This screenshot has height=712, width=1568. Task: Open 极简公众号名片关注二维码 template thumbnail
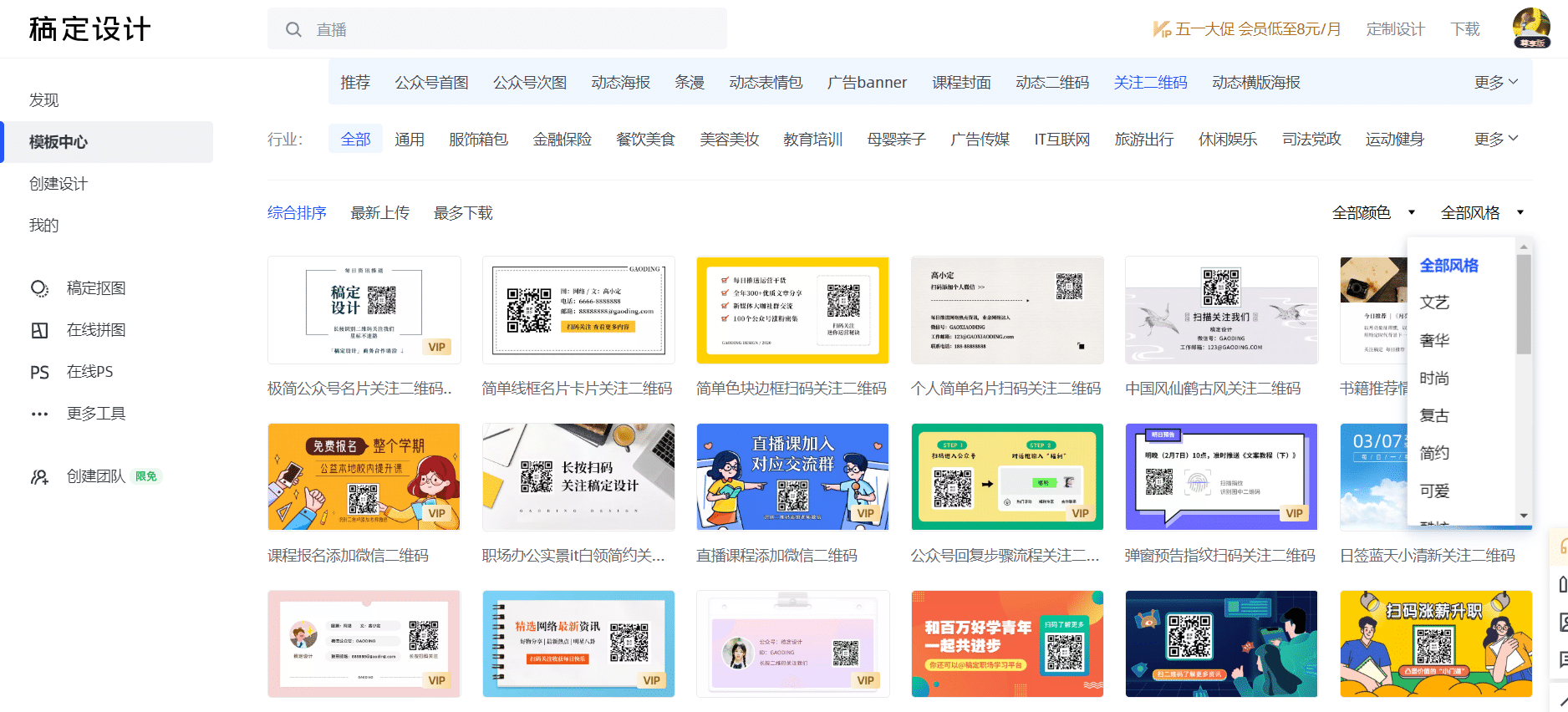(364, 310)
